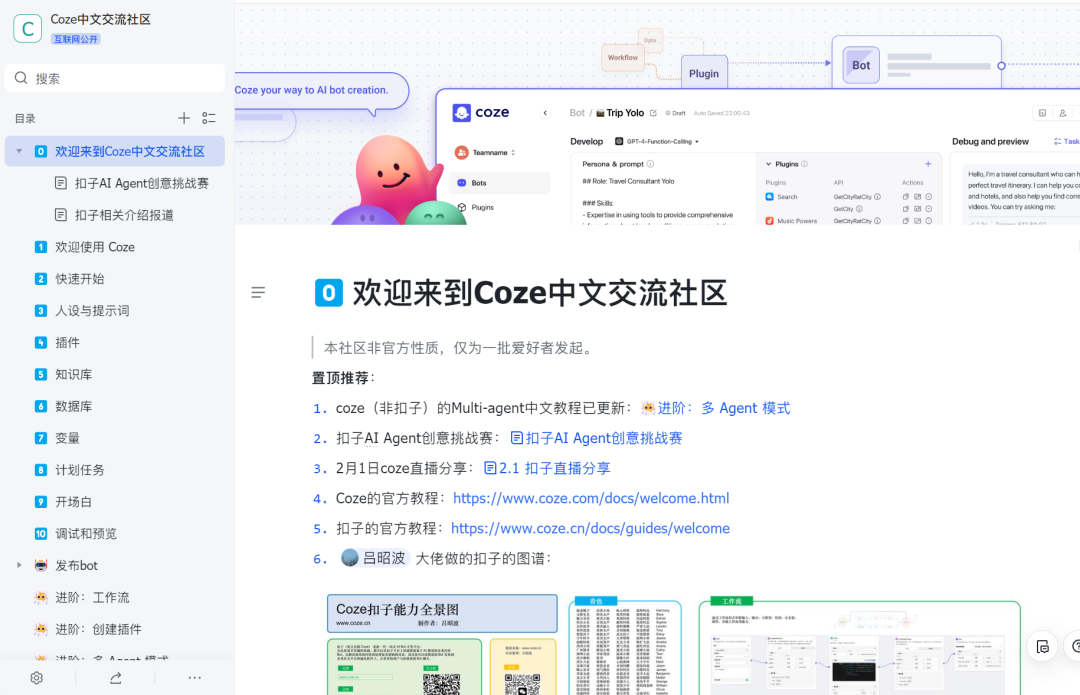
Task: Open coze.cn docs guides welcome link
Action: point(590,528)
